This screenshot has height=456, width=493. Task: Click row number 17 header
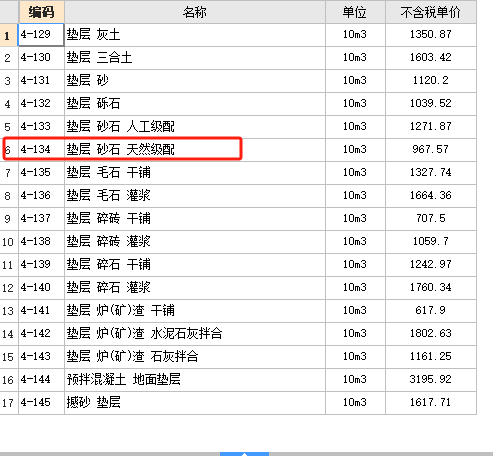point(9,403)
